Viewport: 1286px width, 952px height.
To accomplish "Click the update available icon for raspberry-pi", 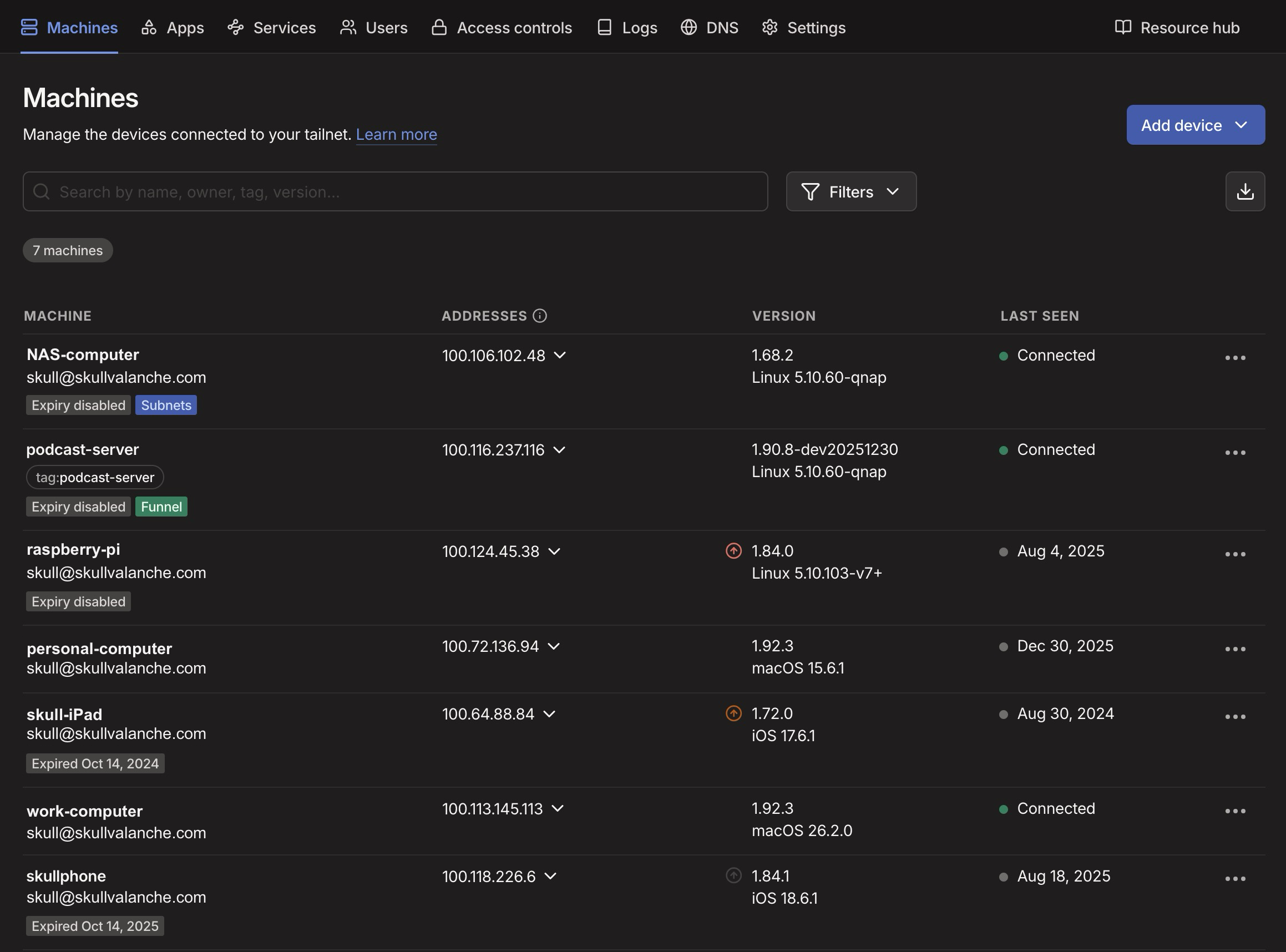I will 733,550.
